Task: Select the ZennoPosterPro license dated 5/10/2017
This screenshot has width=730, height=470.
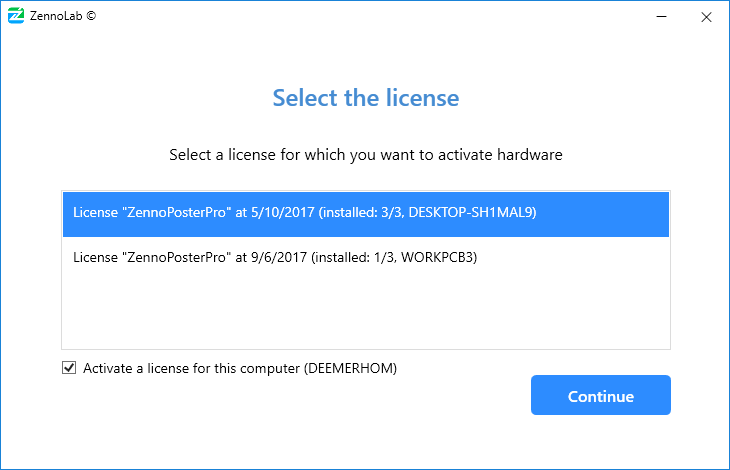Action: (x=366, y=214)
